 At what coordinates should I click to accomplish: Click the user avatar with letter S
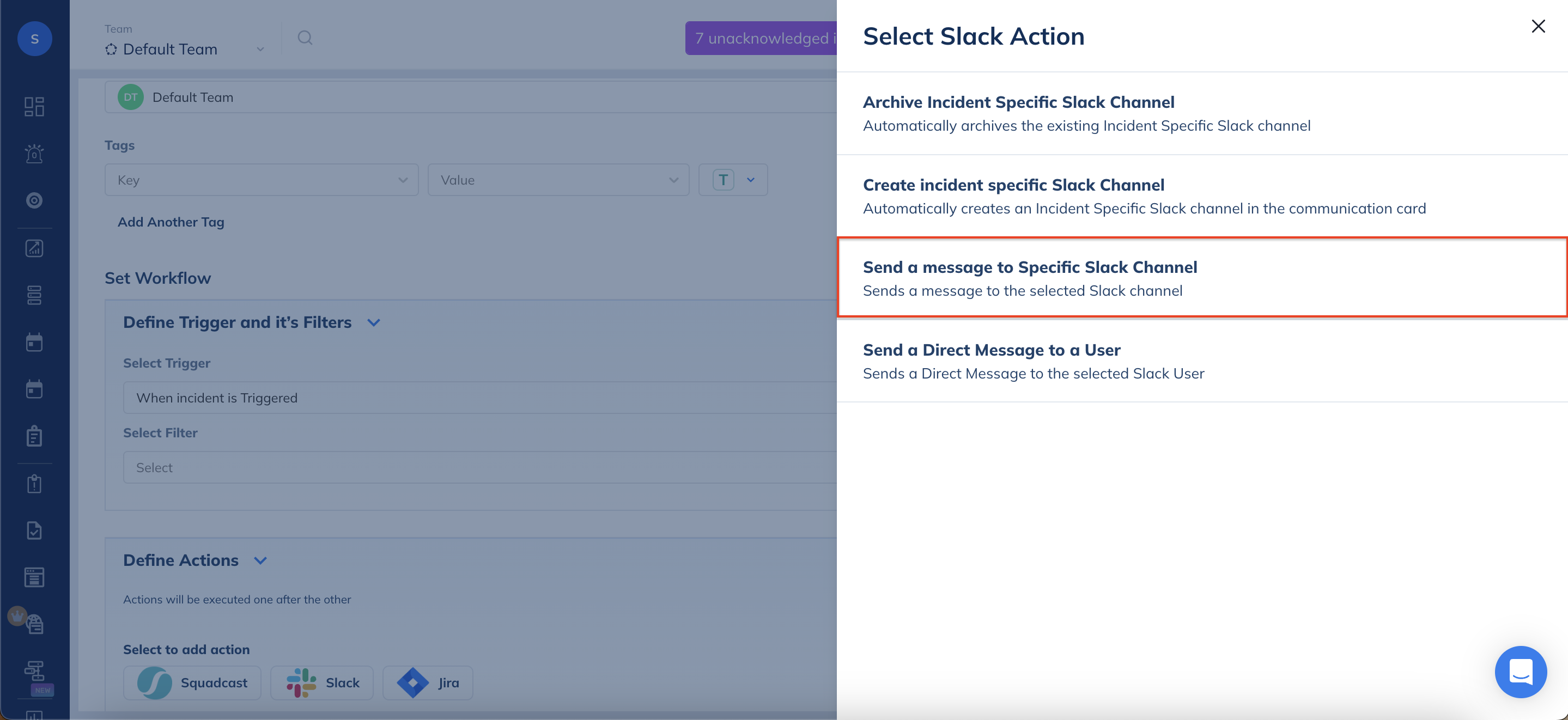[x=34, y=39]
